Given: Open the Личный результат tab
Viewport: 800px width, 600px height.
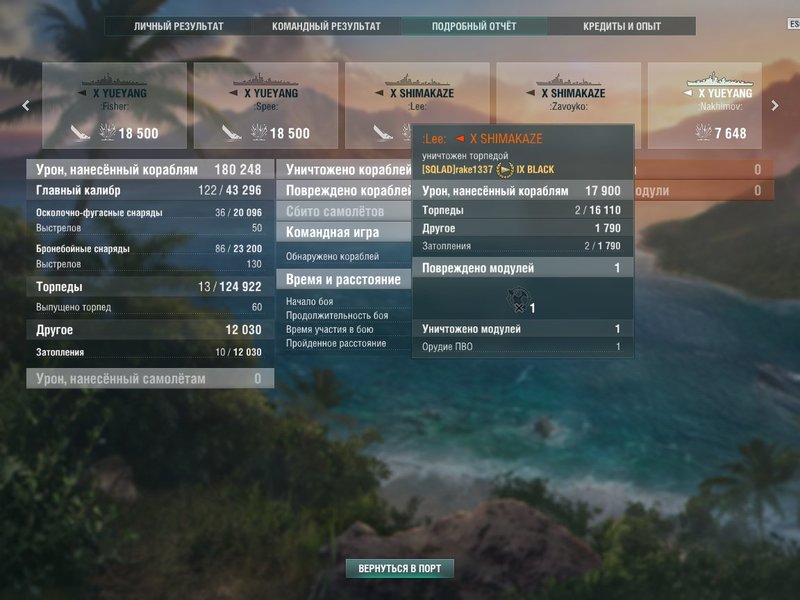Looking at the screenshot, I should point(179,26).
